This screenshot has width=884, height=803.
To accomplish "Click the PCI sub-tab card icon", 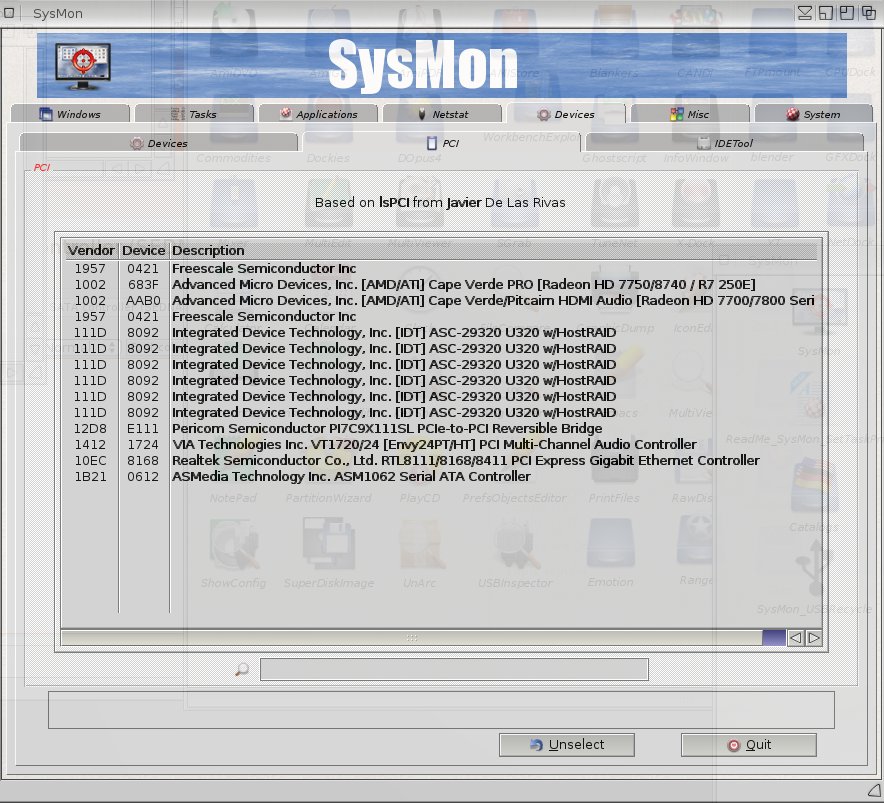I will (x=432, y=143).
